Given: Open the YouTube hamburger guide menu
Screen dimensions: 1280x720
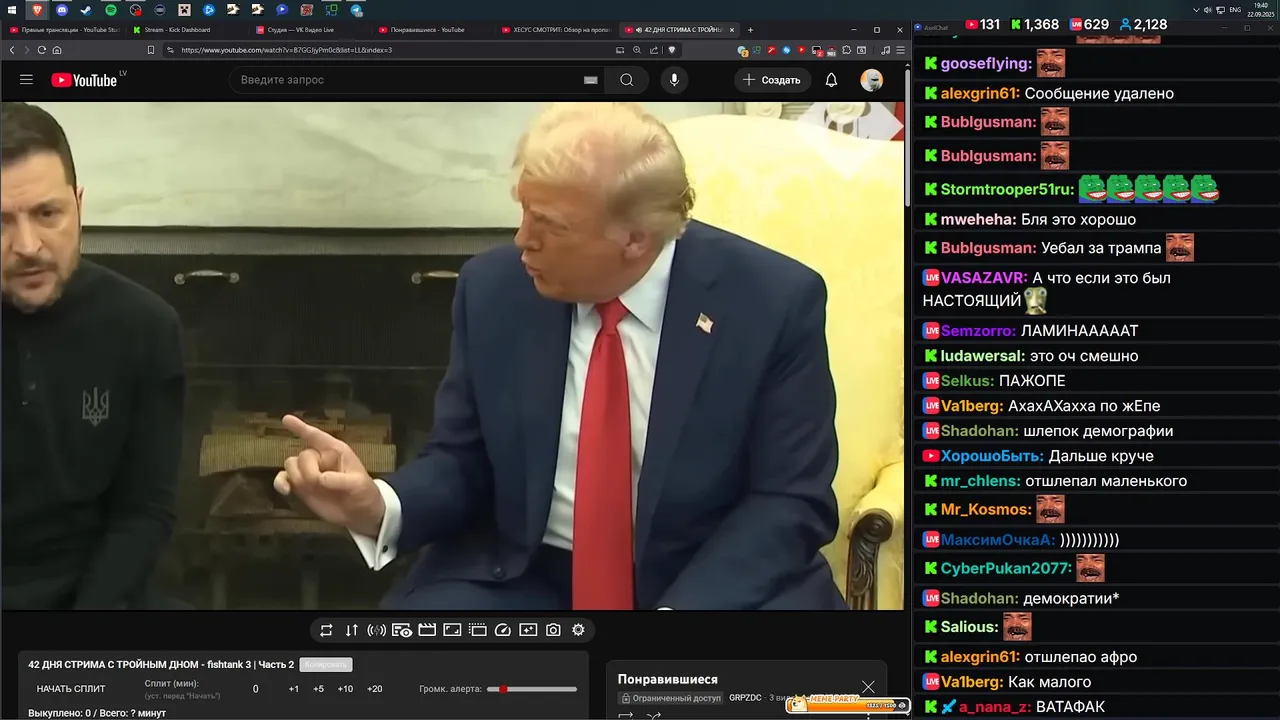Looking at the screenshot, I should coord(26,80).
